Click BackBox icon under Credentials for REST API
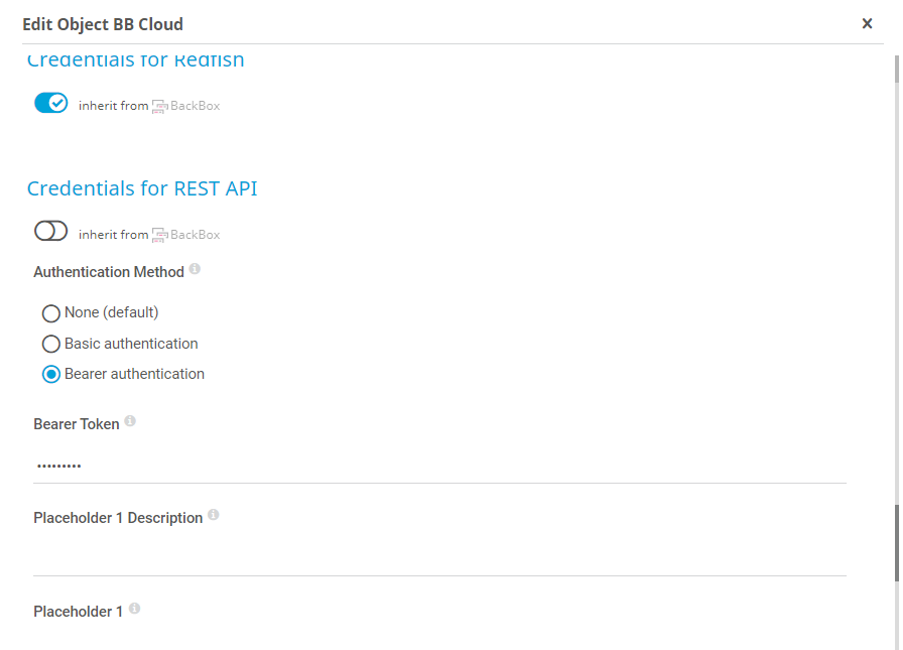The image size is (903, 650). (x=159, y=235)
